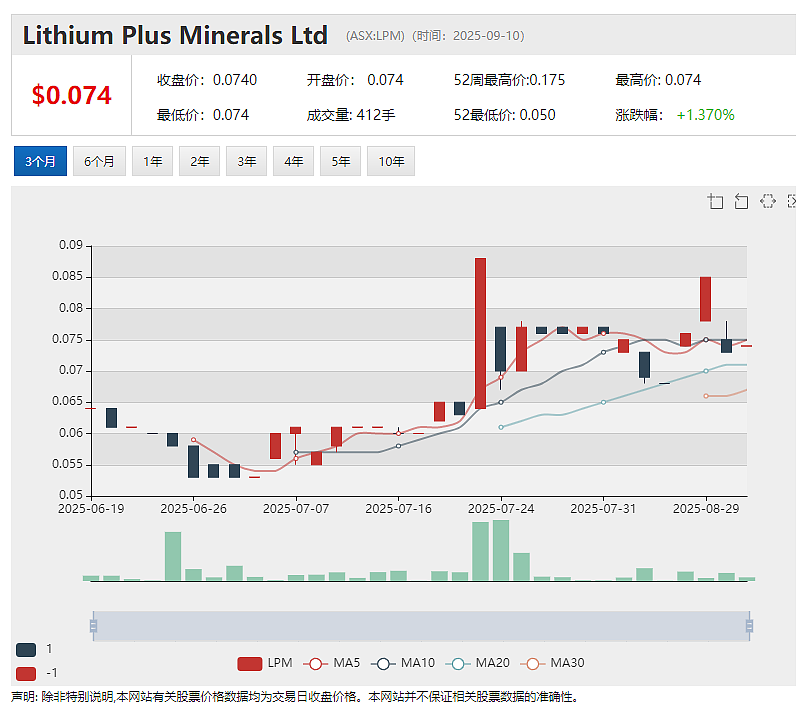Click the middle of the data zoom slider bar
The image size is (811, 728).
coord(422,626)
